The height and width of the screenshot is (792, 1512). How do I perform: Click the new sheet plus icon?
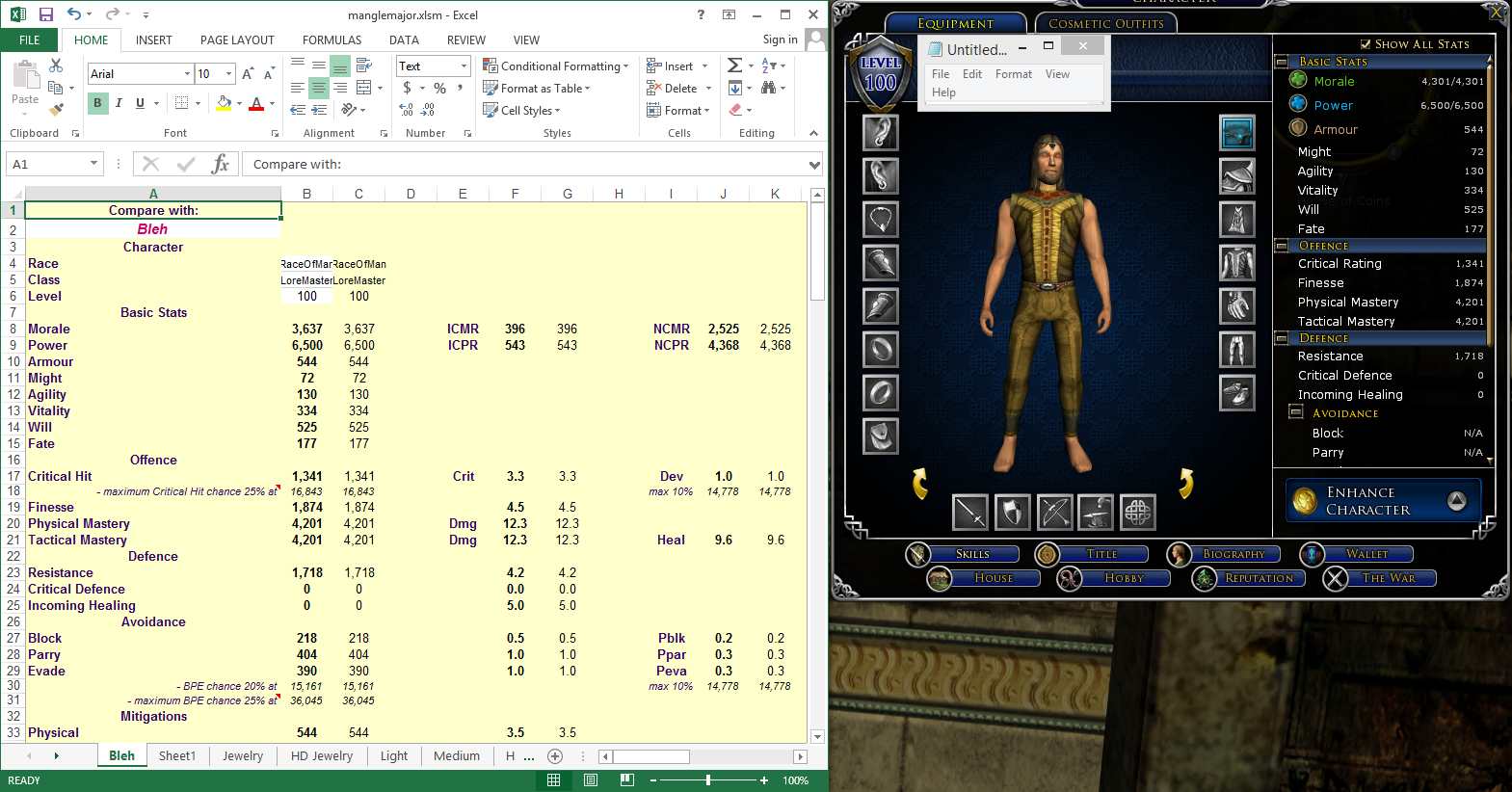click(x=555, y=756)
